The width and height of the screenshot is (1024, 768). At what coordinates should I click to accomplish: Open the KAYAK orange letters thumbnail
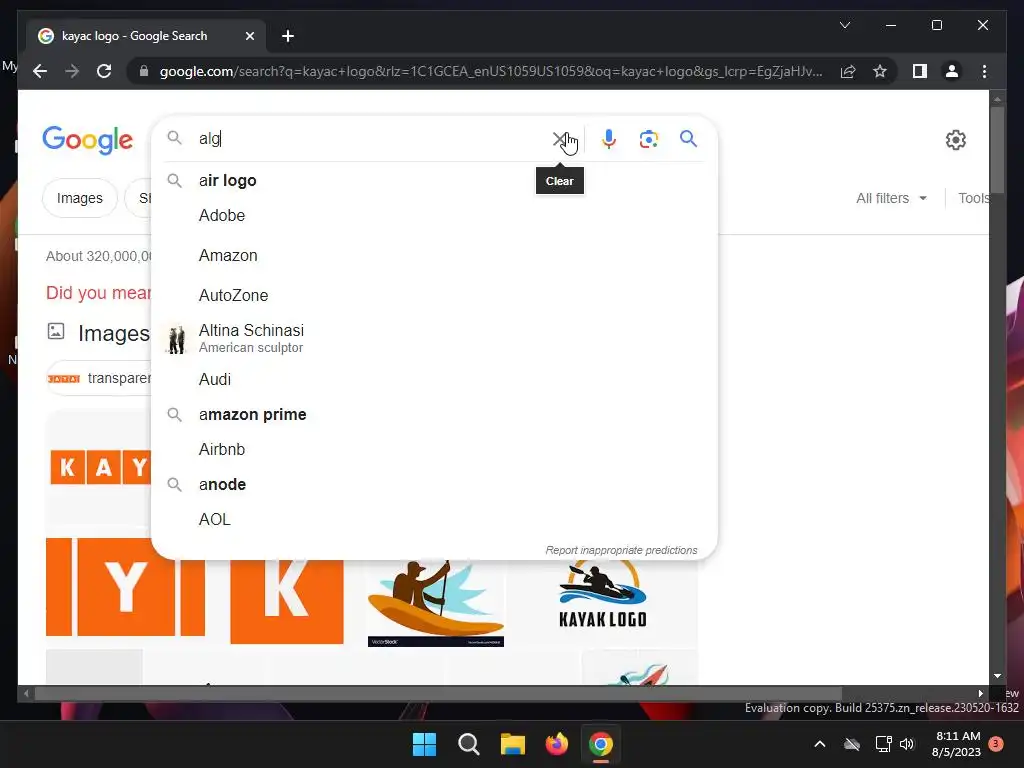click(99, 468)
